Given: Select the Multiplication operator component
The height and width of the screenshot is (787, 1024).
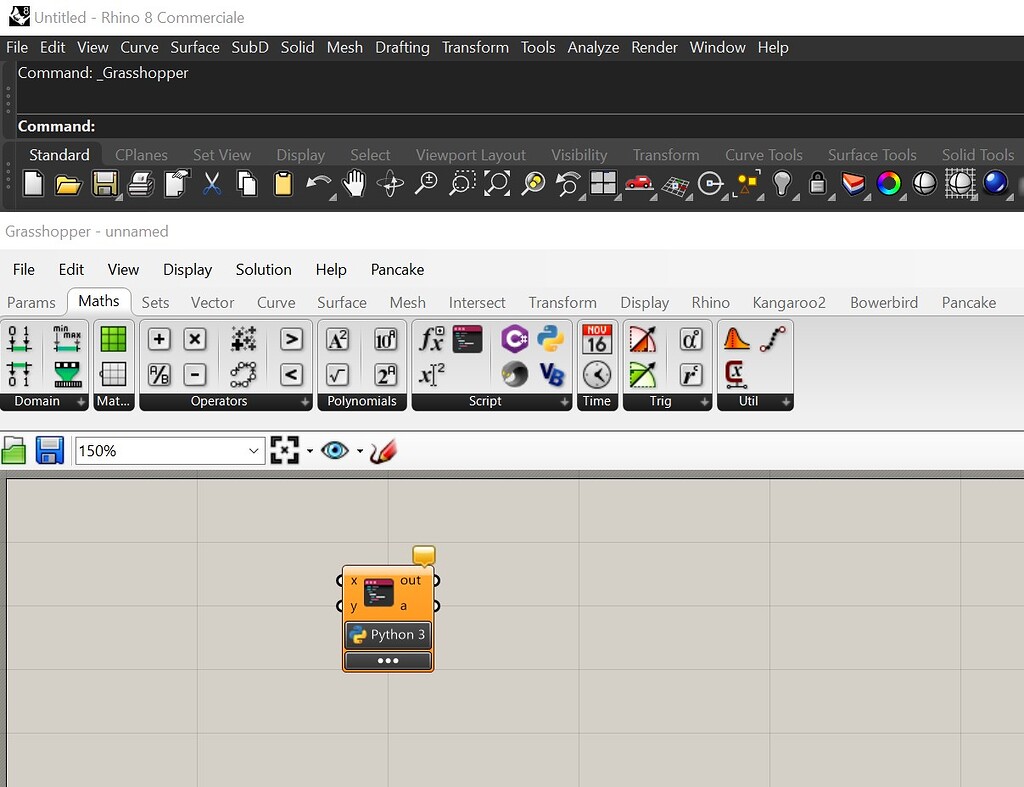Looking at the screenshot, I should [195, 339].
